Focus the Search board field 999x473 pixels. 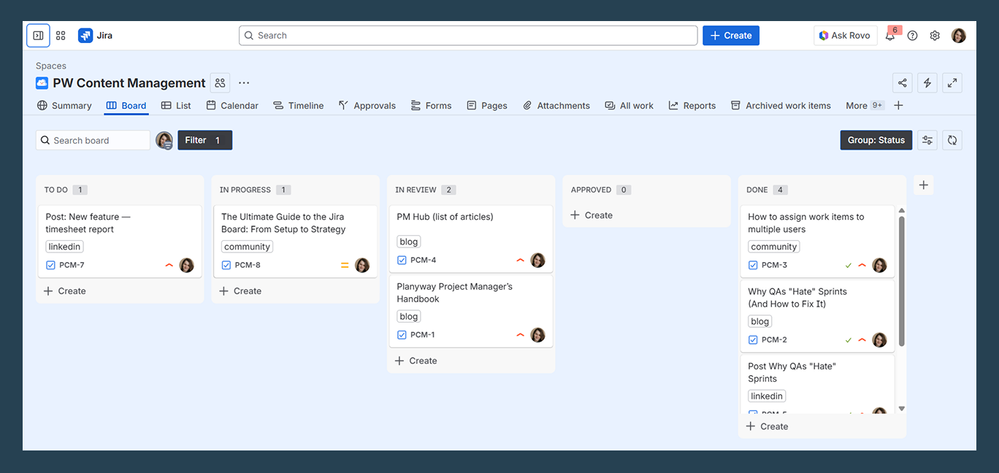(x=93, y=140)
